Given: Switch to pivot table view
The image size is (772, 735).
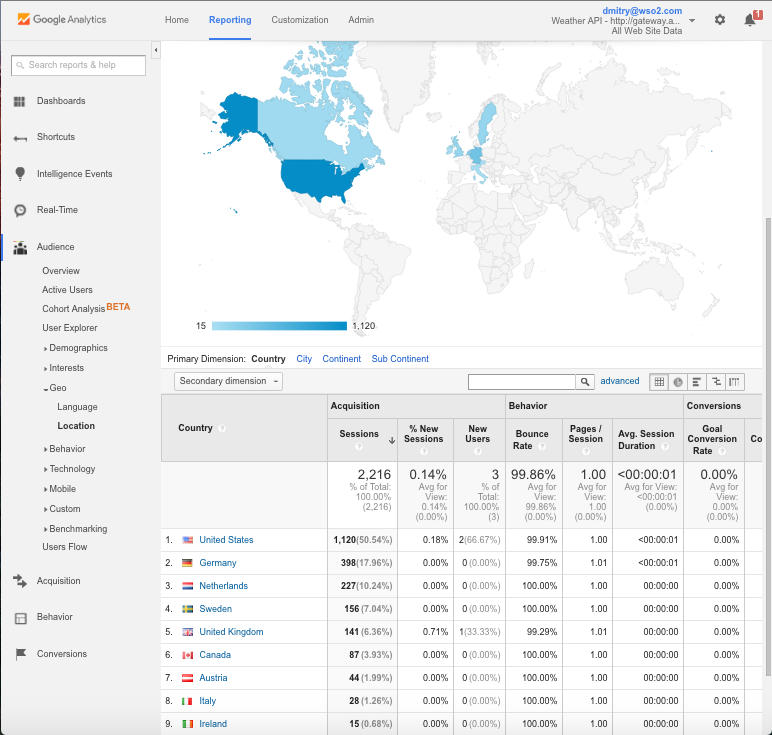Looking at the screenshot, I should 735,382.
